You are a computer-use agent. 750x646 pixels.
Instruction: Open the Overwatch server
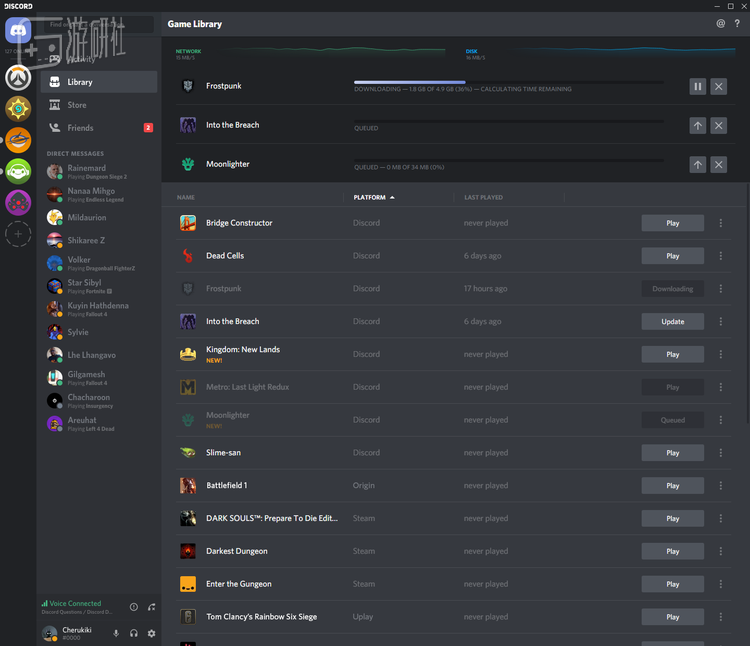[18, 77]
